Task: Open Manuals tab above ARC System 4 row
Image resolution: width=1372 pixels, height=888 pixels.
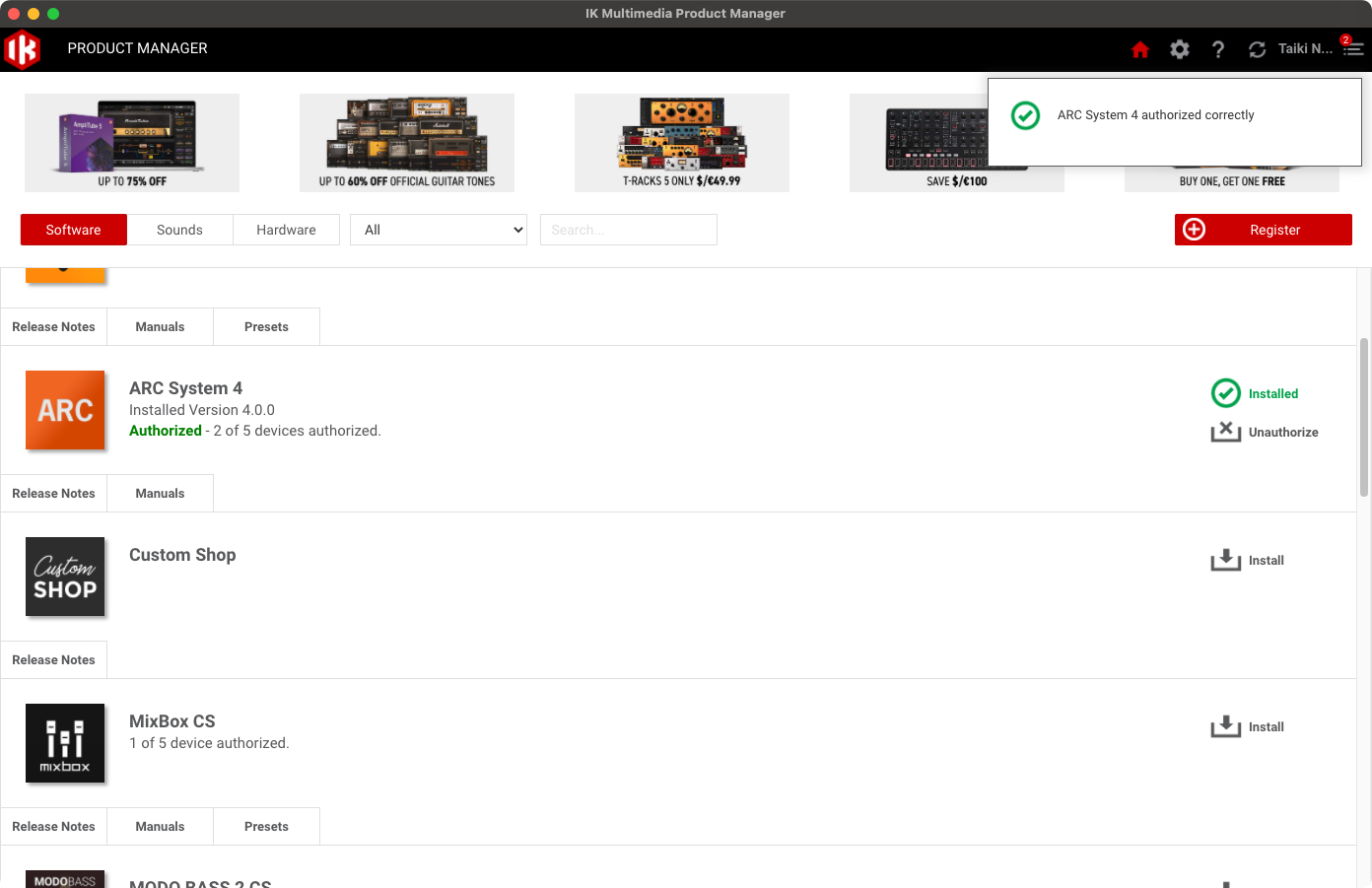Action: pyautogui.click(x=161, y=326)
